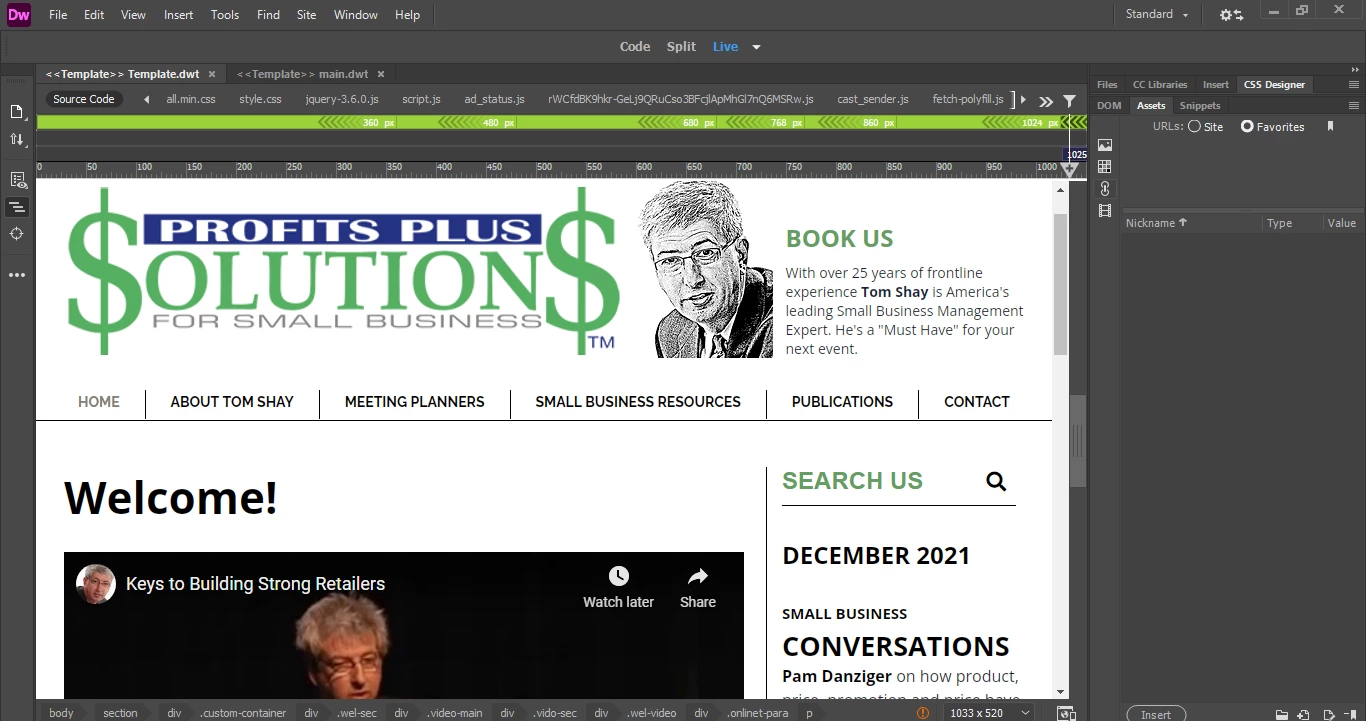Open CSS Designer panel group options menu

(1354, 85)
